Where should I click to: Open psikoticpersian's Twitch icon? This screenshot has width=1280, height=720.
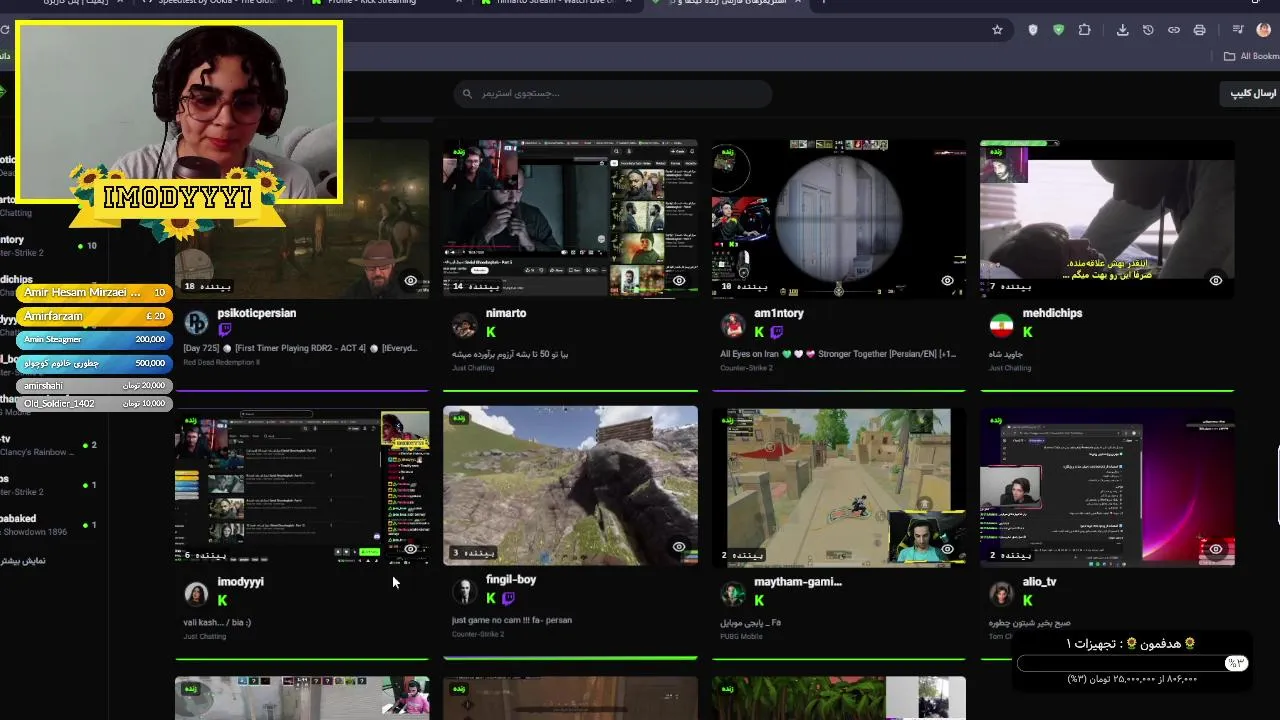pyautogui.click(x=224, y=330)
